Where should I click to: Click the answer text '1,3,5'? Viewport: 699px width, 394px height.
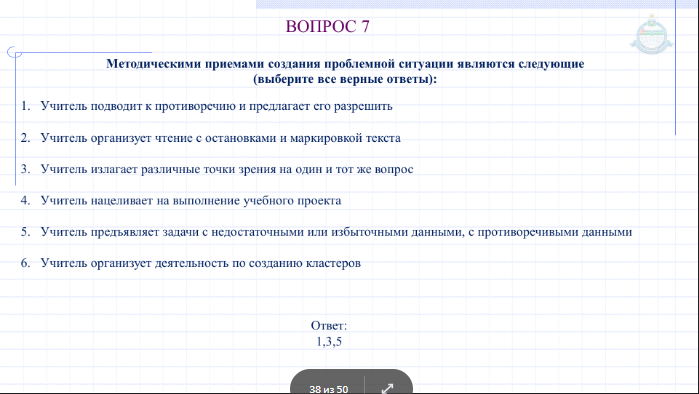329,342
